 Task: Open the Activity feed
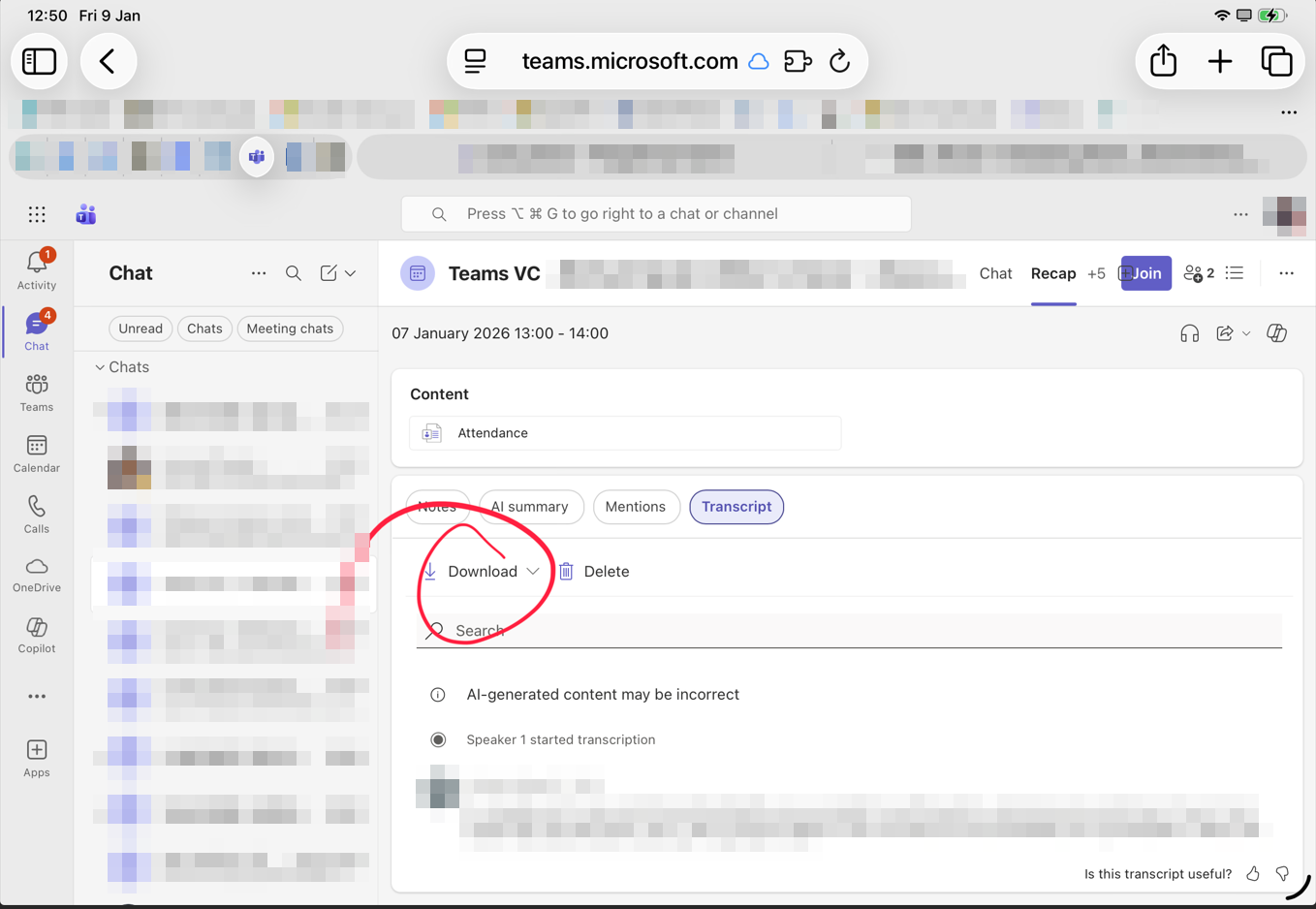(x=37, y=269)
